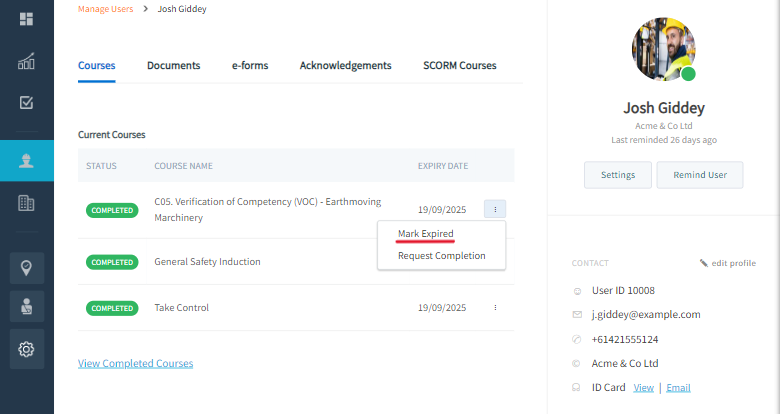Image resolution: width=780 pixels, height=414 pixels.
Task: Click C05. Verification of Competency course name
Action: pyautogui.click(x=268, y=209)
